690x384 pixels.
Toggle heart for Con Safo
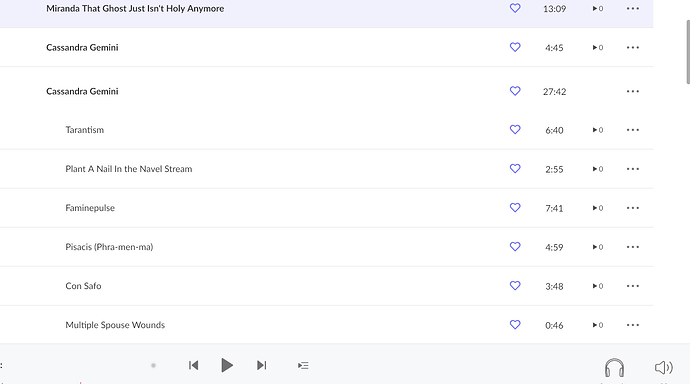(x=515, y=286)
